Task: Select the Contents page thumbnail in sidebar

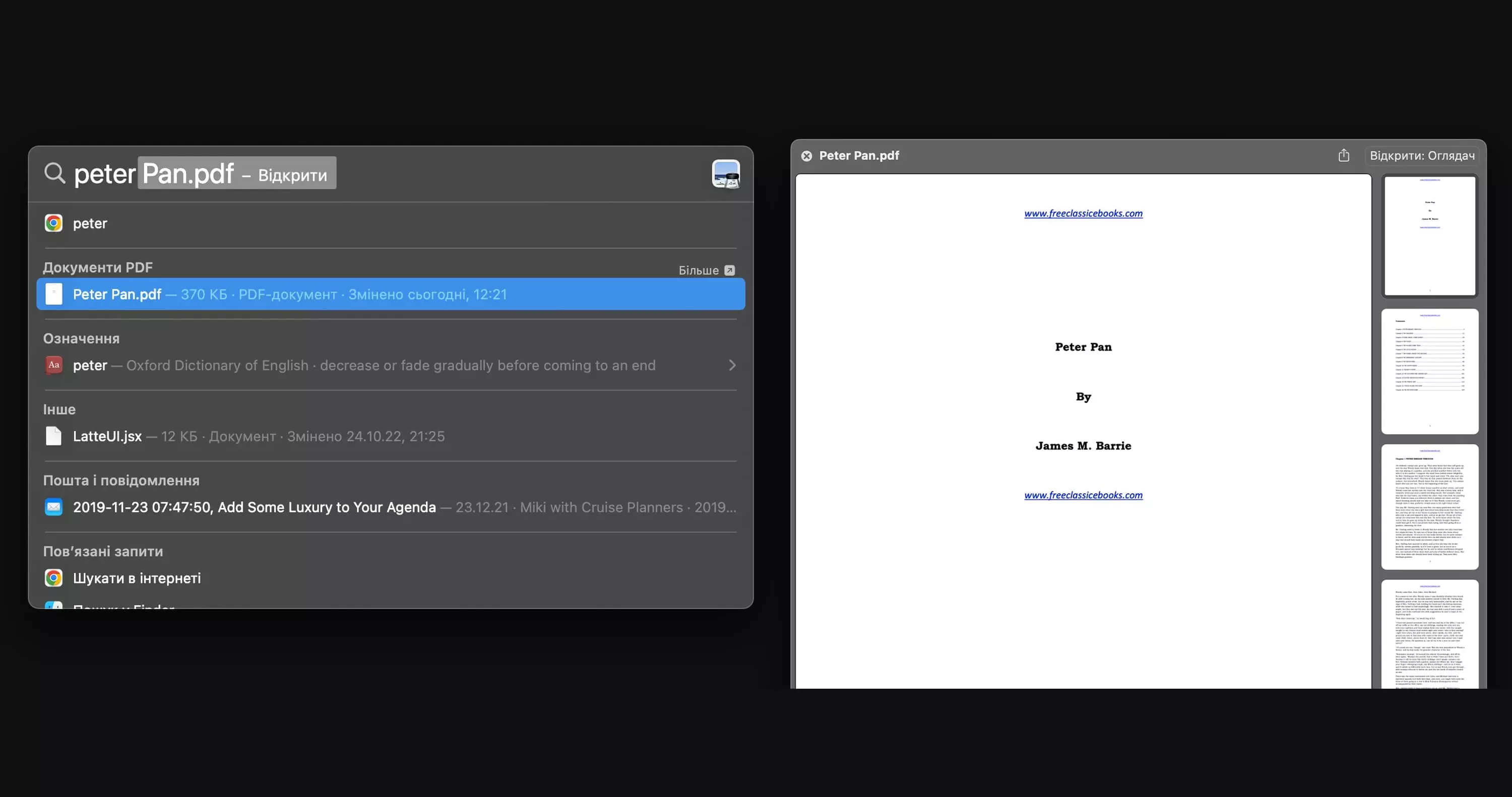Action: 1429,371
